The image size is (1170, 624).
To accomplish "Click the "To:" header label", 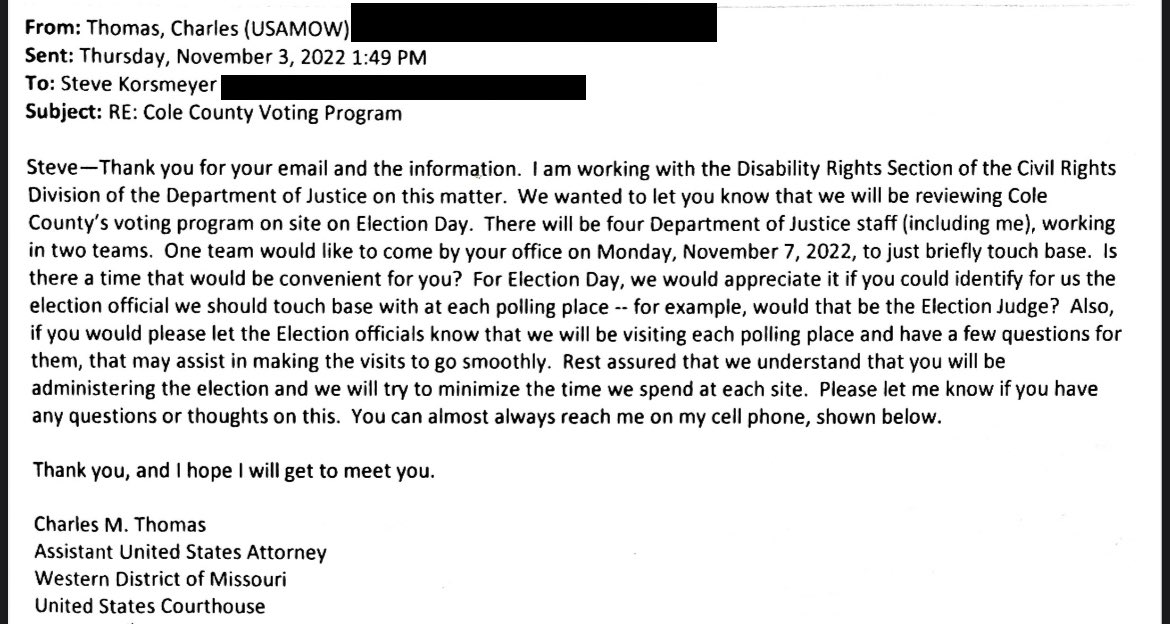I will (x=40, y=84).
